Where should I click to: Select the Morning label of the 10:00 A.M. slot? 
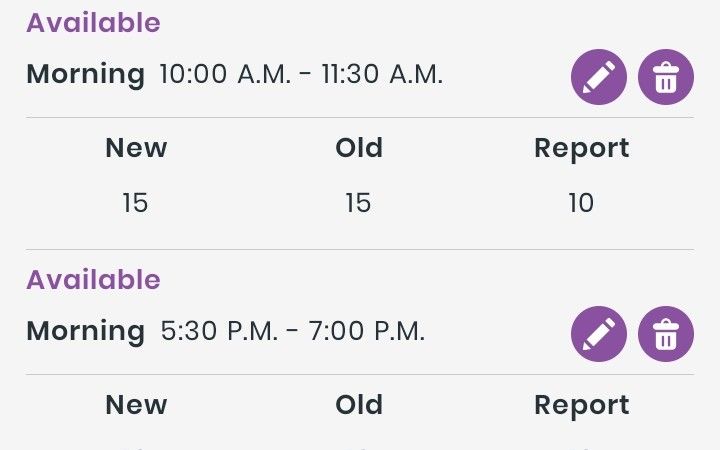[x=86, y=75]
